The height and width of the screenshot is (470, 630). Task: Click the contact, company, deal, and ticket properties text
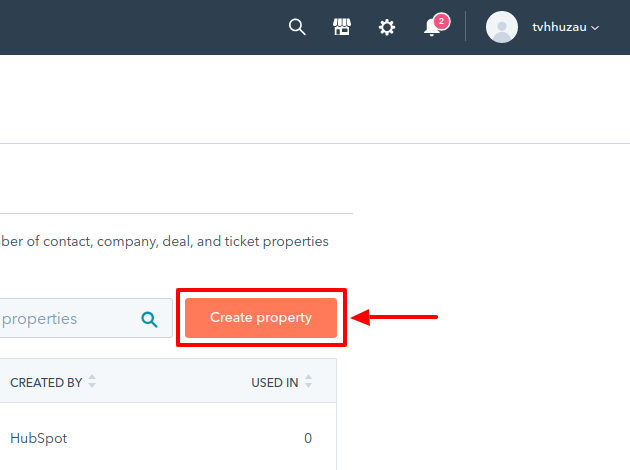tap(186, 241)
